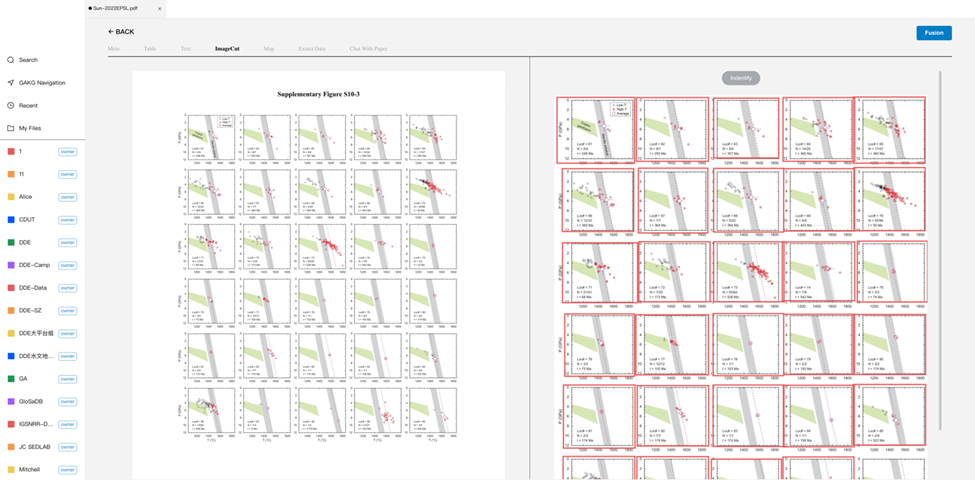Select the red '1' folder color icon
975x480 pixels.
[x=11, y=152]
